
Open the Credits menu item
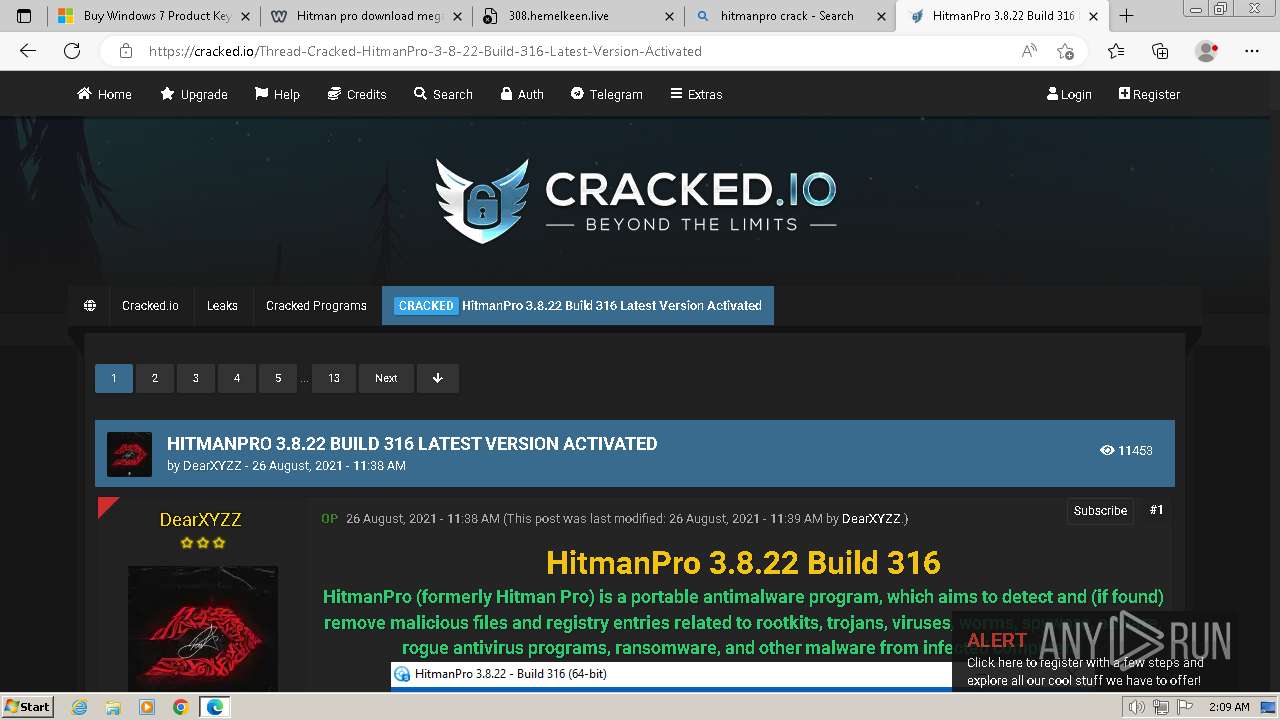point(357,94)
